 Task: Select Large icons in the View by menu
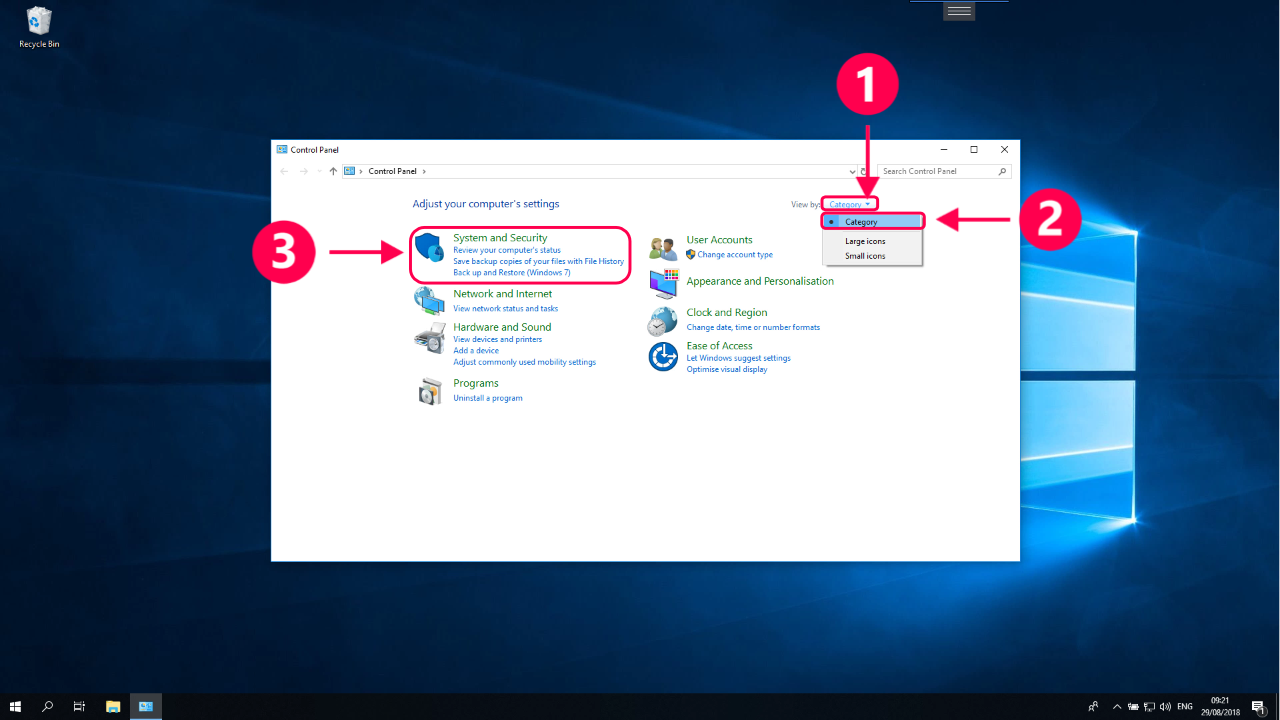coord(872,241)
